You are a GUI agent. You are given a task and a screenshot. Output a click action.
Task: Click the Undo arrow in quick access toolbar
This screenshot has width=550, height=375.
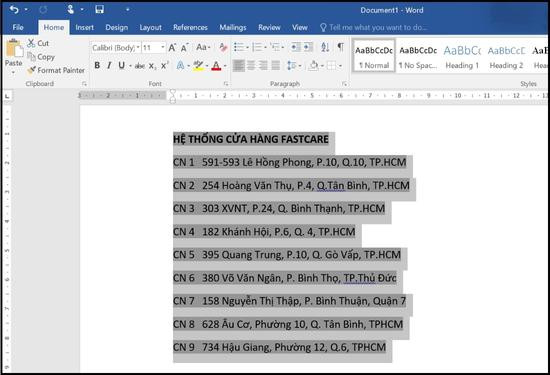tap(14, 9)
